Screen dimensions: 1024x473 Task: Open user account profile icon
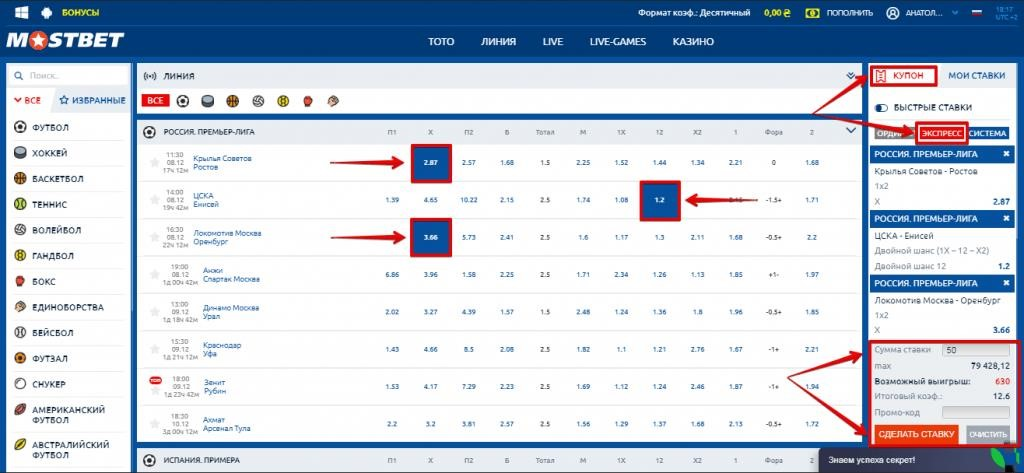point(893,12)
